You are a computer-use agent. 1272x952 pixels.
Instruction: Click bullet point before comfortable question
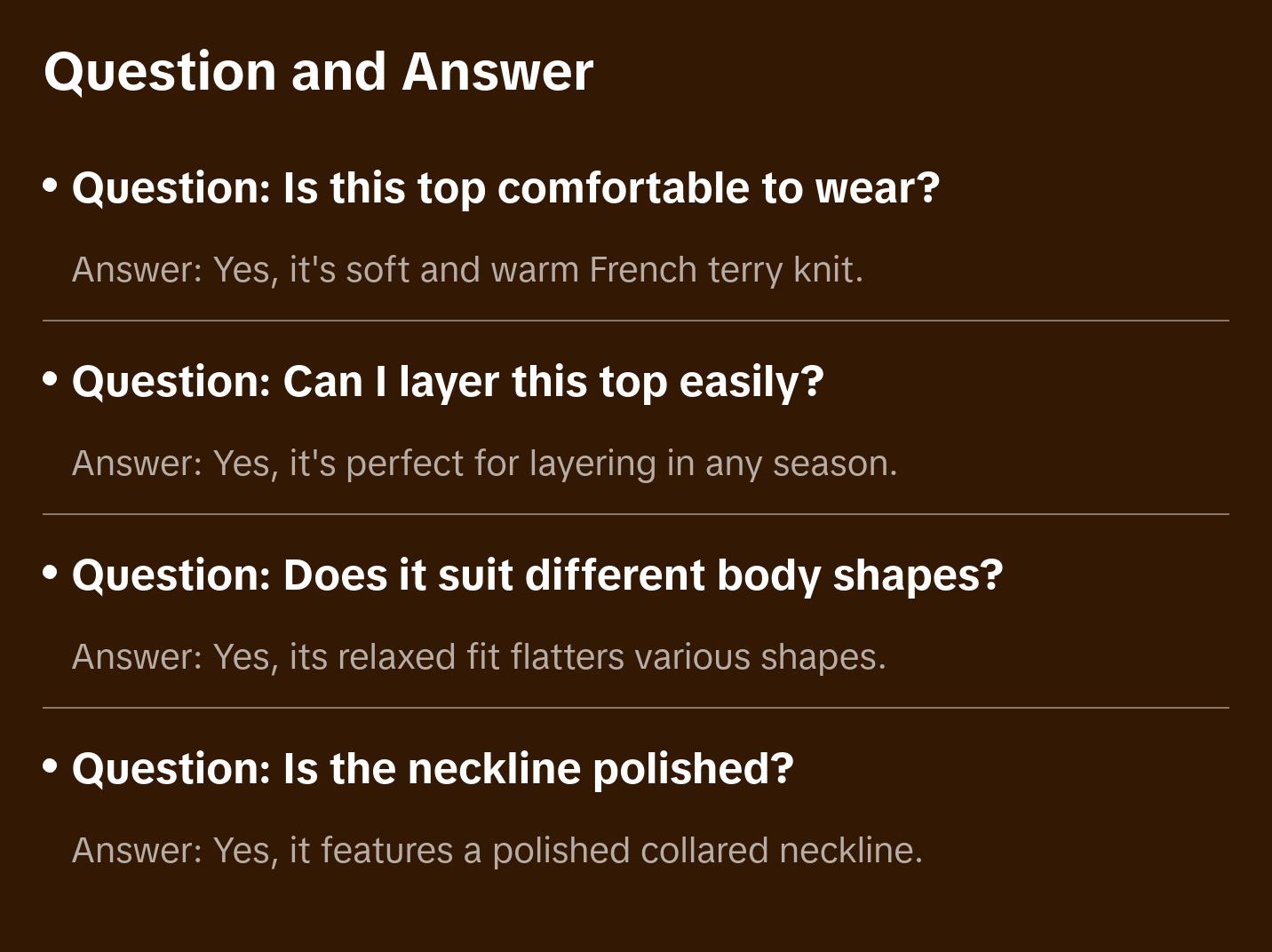[51, 186]
